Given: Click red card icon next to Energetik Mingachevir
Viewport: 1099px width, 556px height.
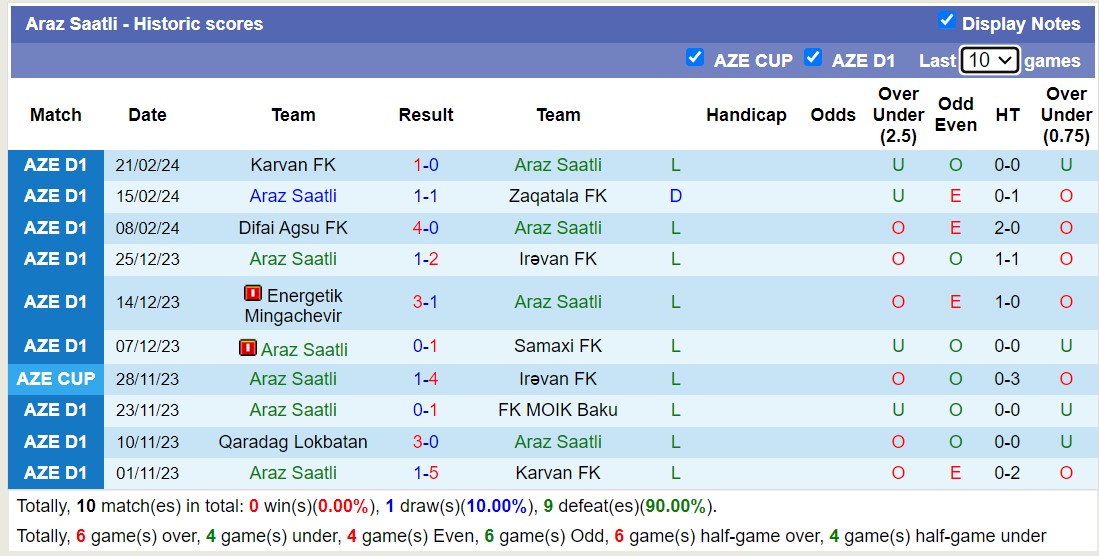Looking at the screenshot, I should [253, 294].
